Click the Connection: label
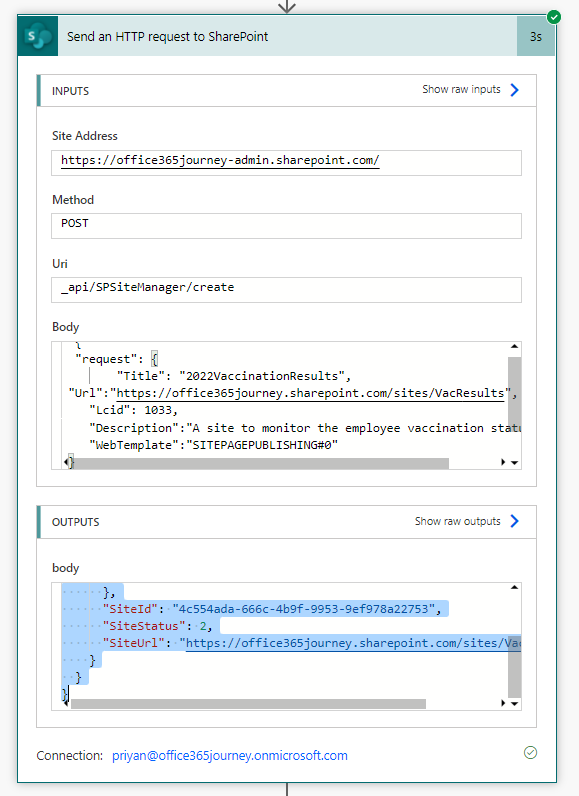Viewport: 579px width, 796px height. pyautogui.click(x=70, y=756)
